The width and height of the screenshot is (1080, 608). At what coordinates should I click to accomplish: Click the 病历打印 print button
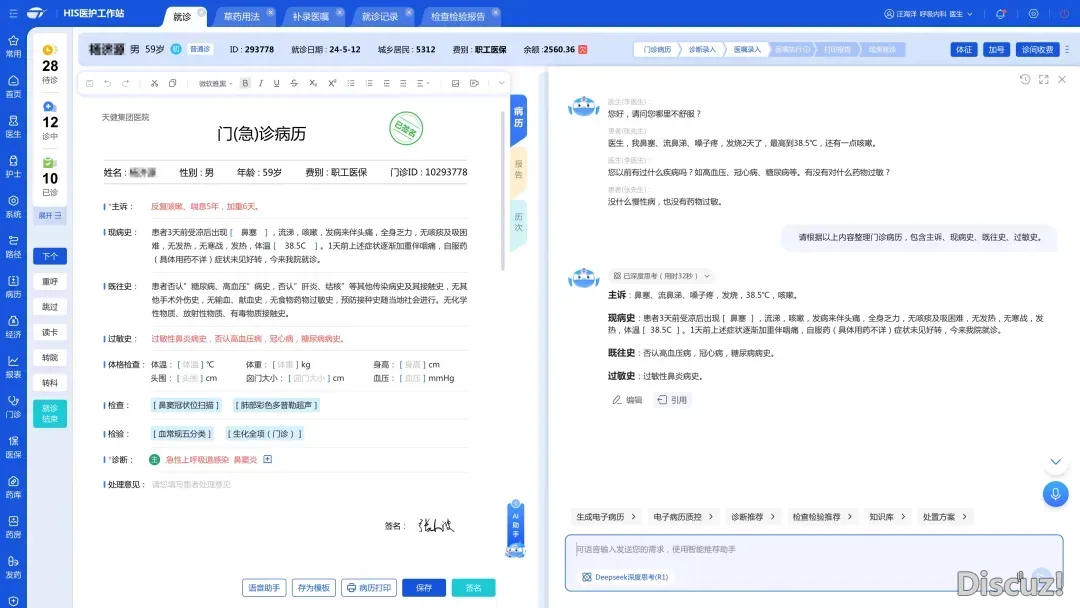pos(369,587)
